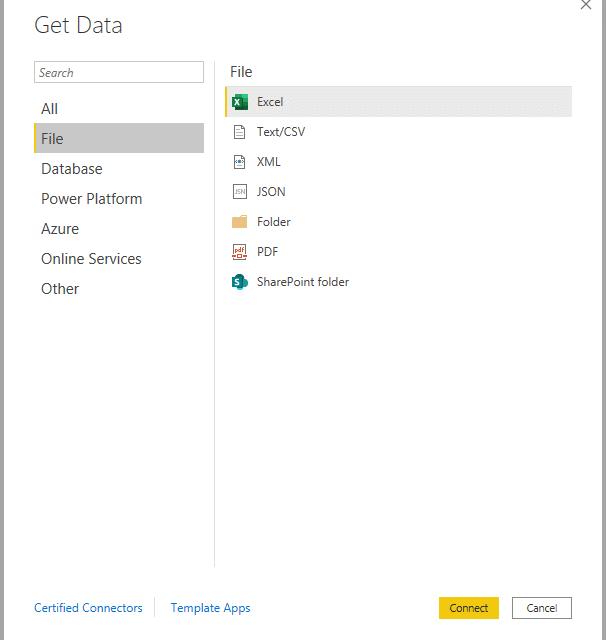The height and width of the screenshot is (640, 606).
Task: Show Power Platform connectors
Action: pyautogui.click(x=91, y=199)
